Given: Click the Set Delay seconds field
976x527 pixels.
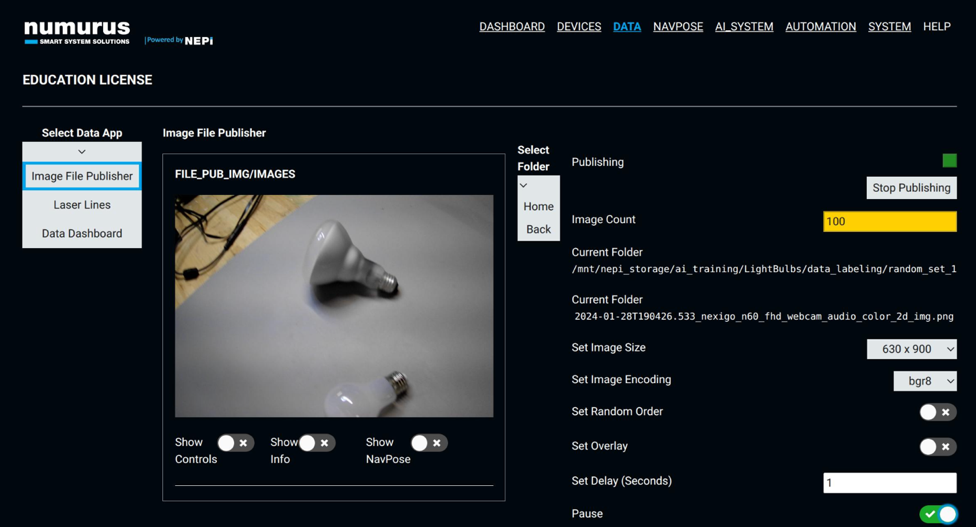Looking at the screenshot, I should point(889,483).
